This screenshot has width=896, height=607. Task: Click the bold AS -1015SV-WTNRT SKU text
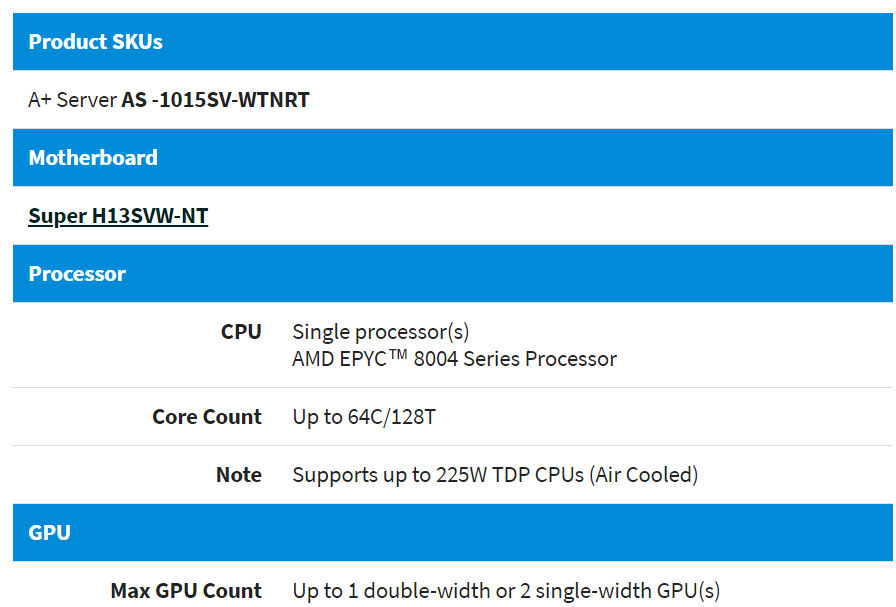pyautogui.click(x=215, y=100)
